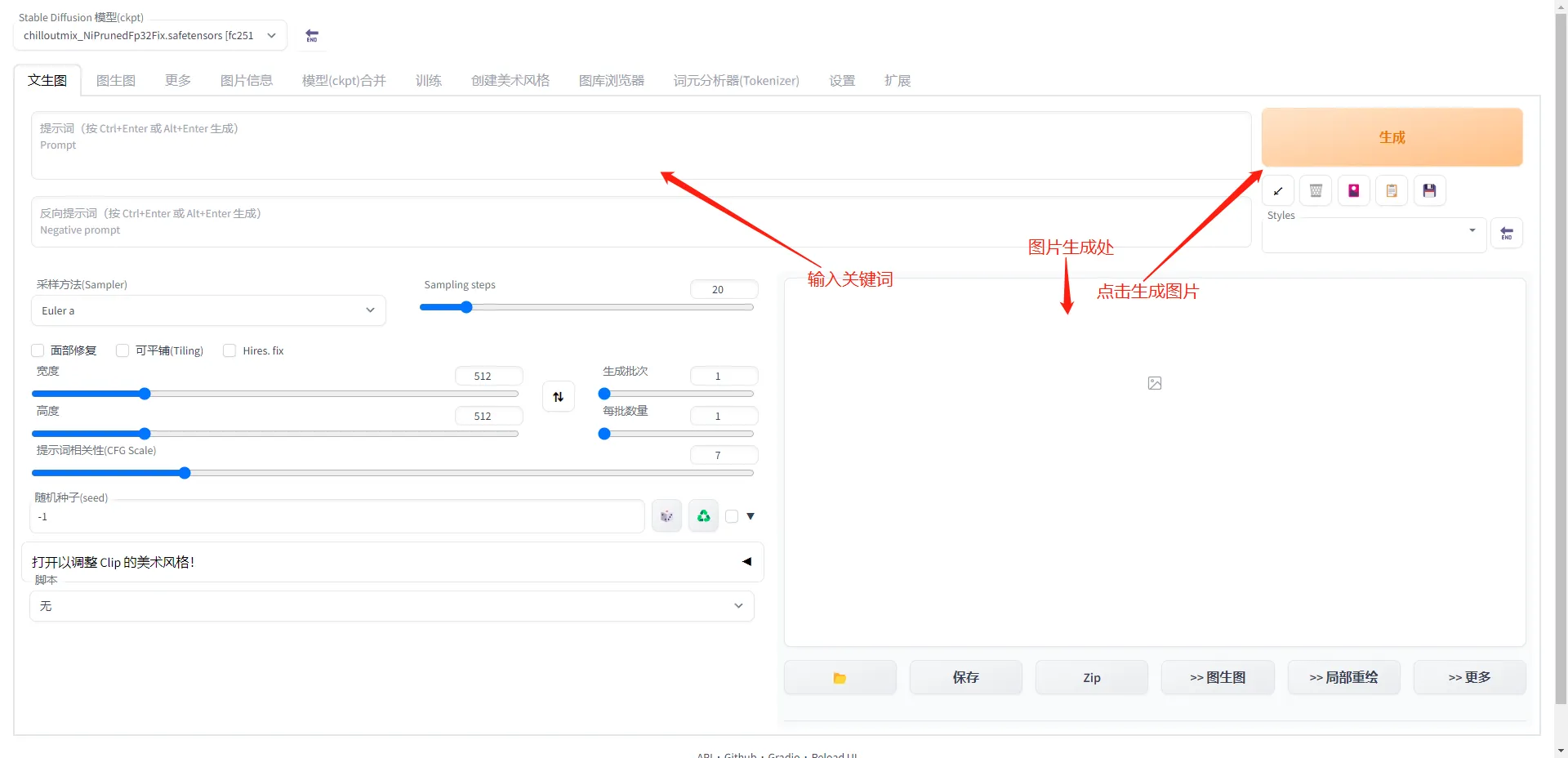1568x758 pixels.
Task: Send the image to 局部重绘
Action: point(1344,678)
